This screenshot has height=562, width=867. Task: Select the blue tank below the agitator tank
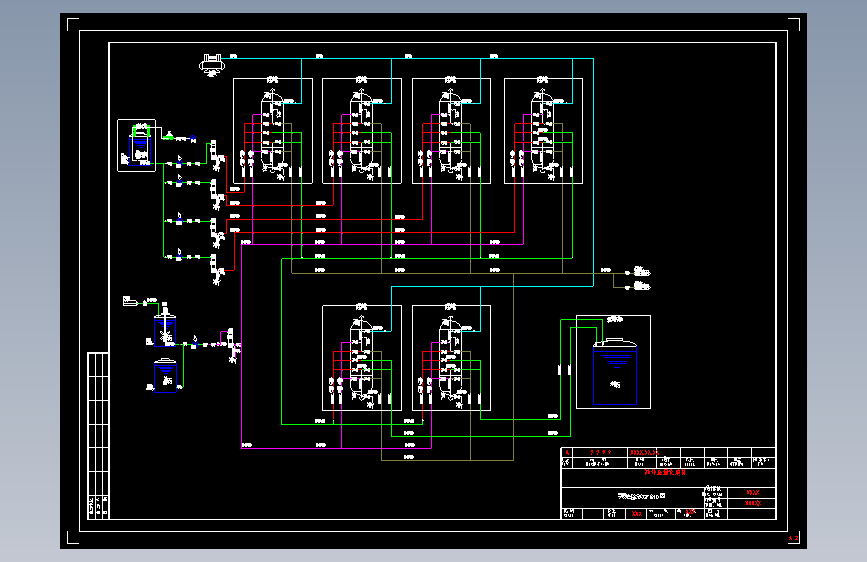pyautogui.click(x=165, y=376)
